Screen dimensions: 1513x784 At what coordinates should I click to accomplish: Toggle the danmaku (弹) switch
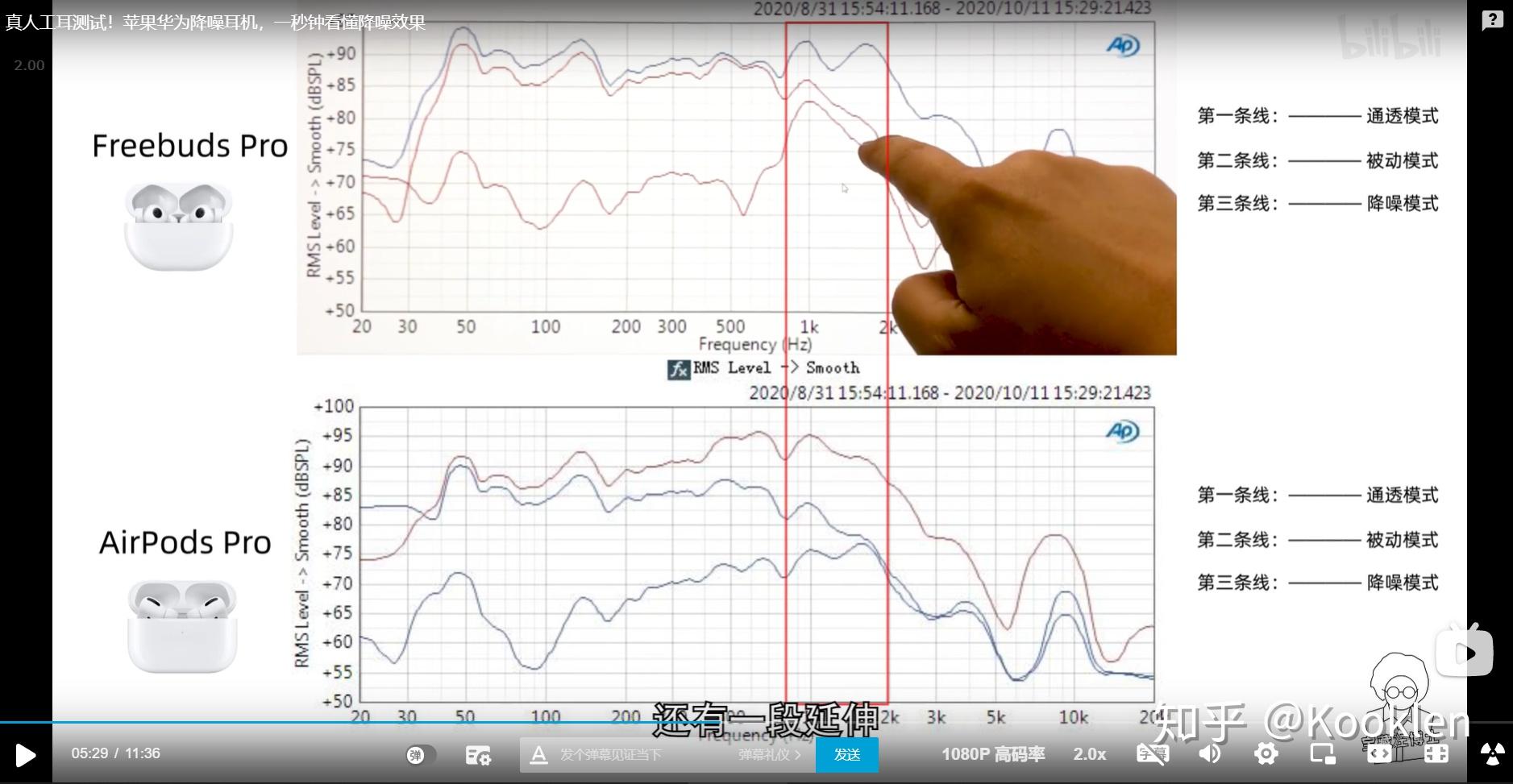tap(421, 755)
